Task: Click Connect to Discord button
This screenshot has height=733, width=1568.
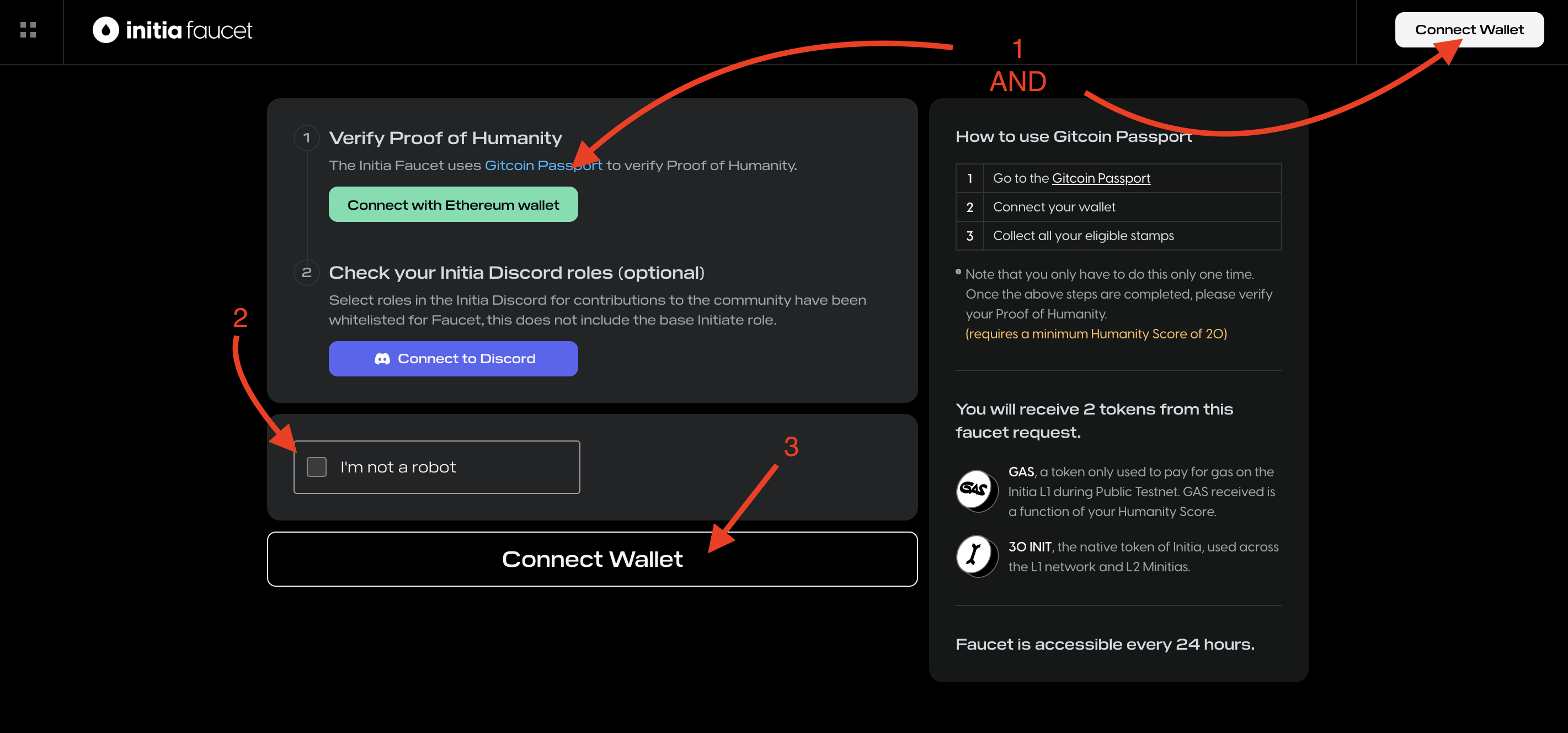Action: click(x=453, y=358)
